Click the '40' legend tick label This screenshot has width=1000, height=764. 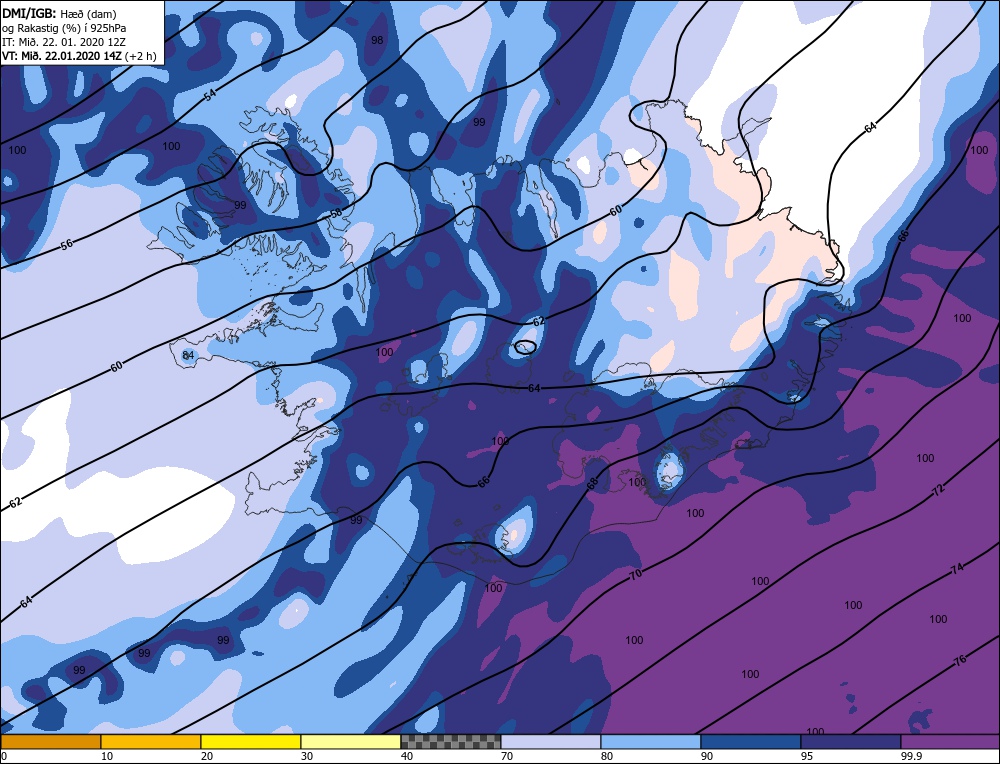pos(407,756)
